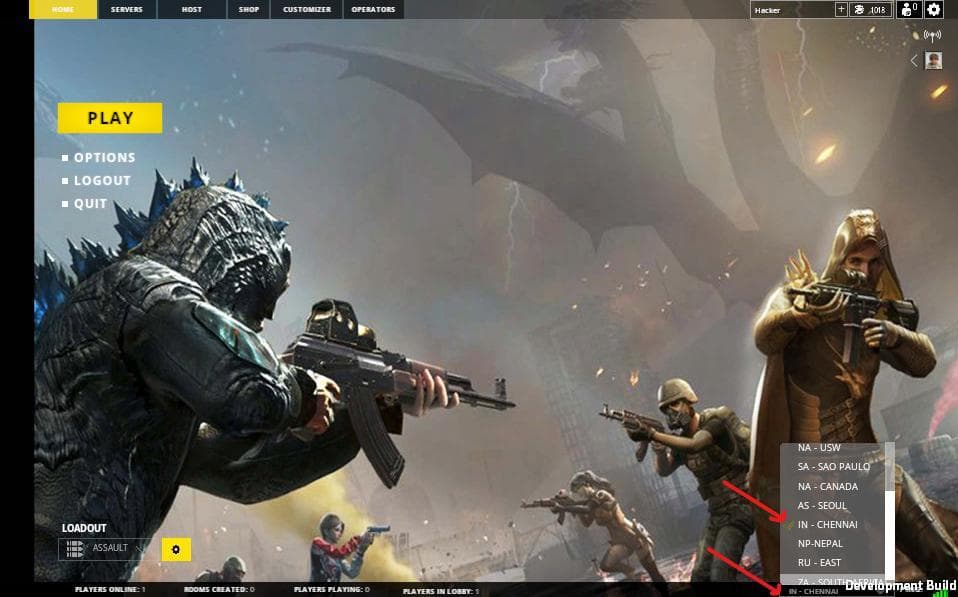The width and height of the screenshot is (958, 597).
Task: Click the bullets icon in loadout selector
Action: pos(75,549)
